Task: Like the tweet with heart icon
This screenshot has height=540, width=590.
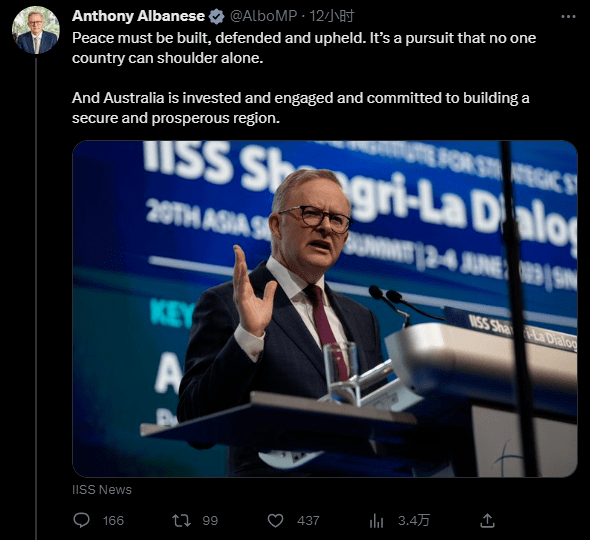Action: point(275,521)
